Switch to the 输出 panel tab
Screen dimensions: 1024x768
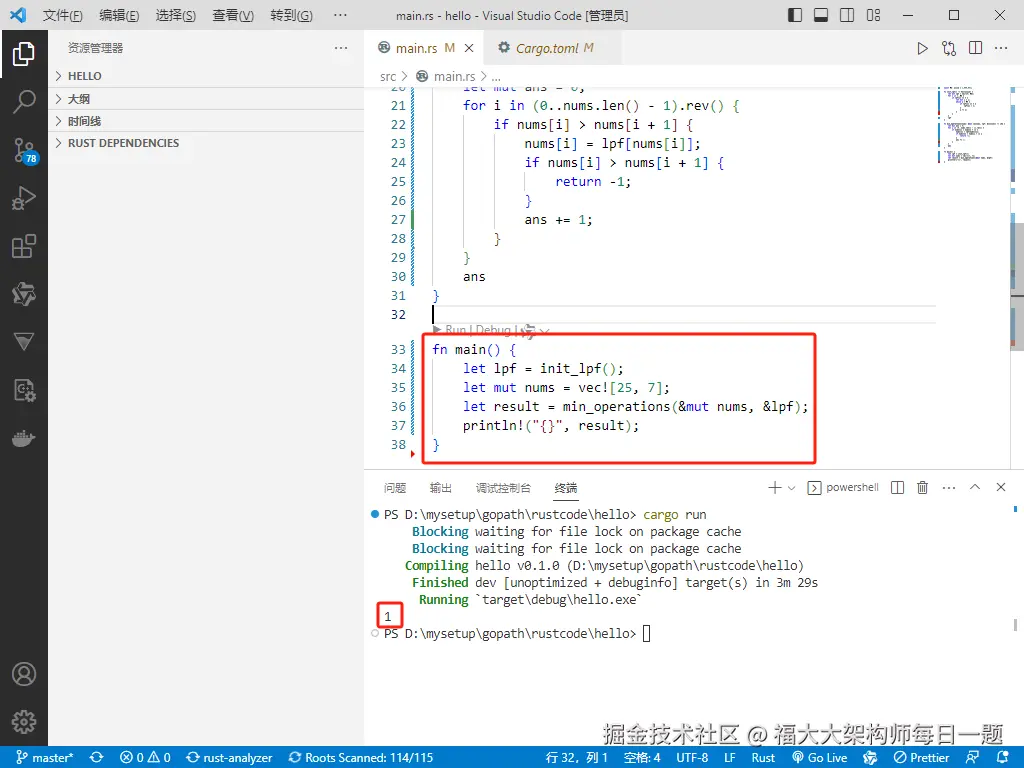point(441,488)
